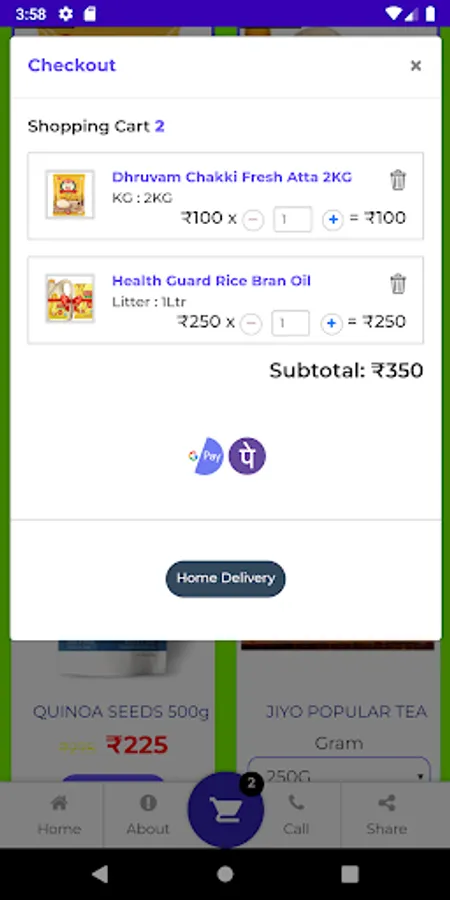
Task: View the Rice Bran Oil product thumbnail
Action: (x=70, y=298)
